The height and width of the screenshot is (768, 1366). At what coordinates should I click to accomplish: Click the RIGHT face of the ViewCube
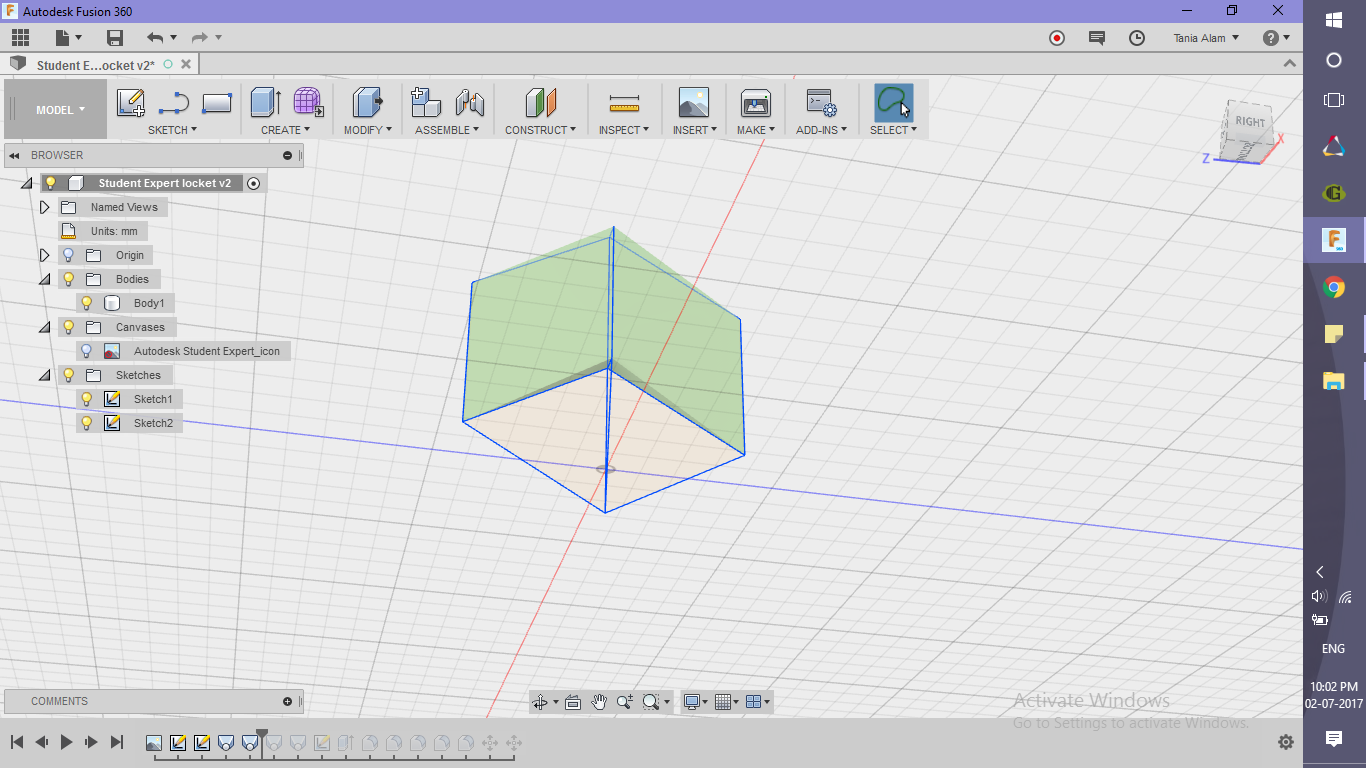click(x=1249, y=123)
